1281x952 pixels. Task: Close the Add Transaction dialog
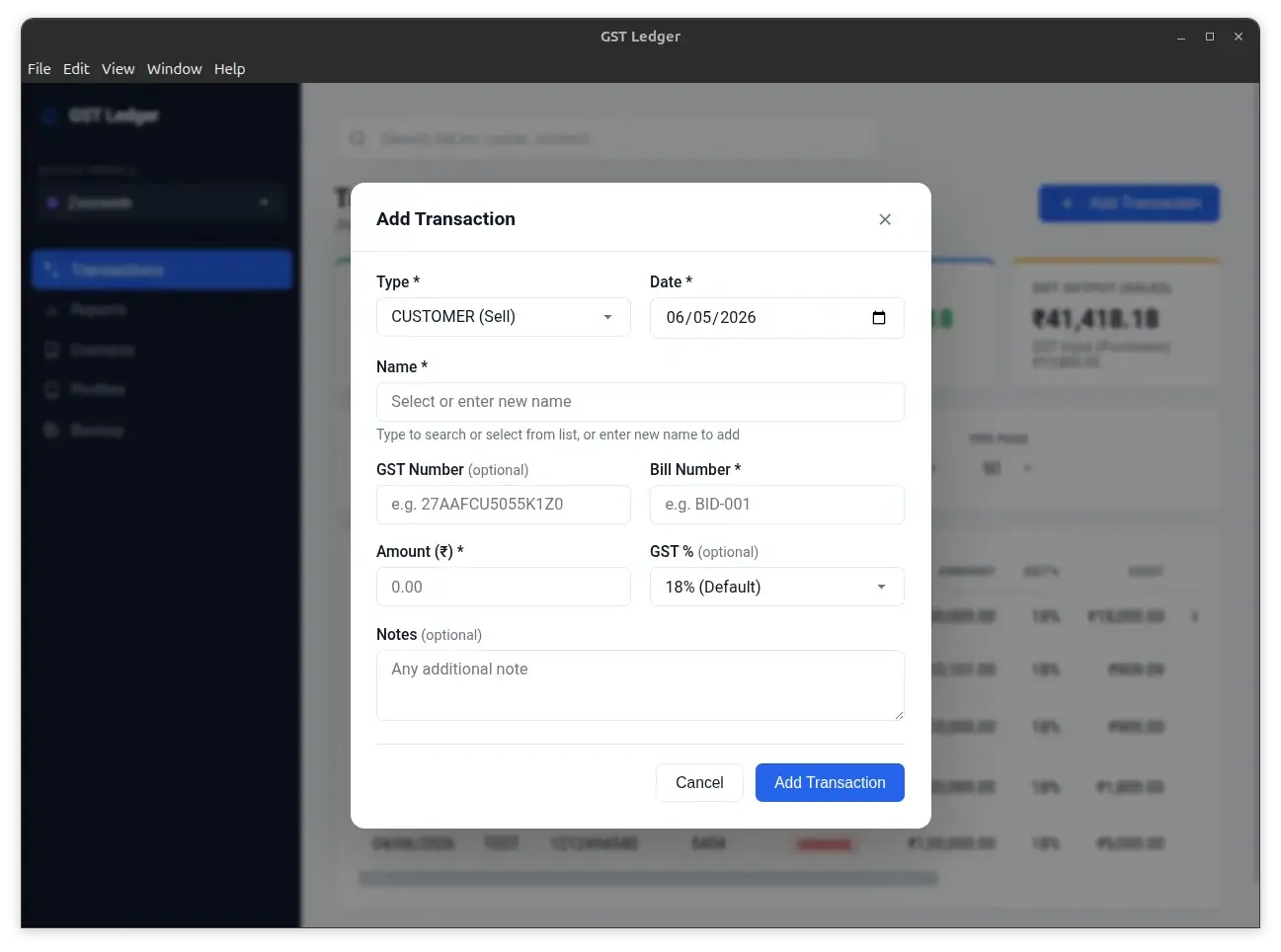click(x=885, y=219)
